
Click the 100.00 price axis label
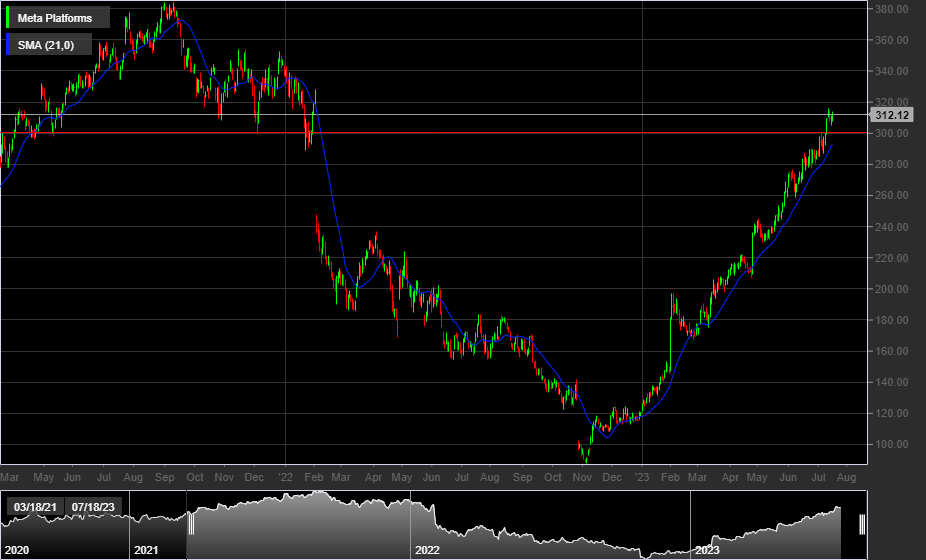[x=889, y=444]
